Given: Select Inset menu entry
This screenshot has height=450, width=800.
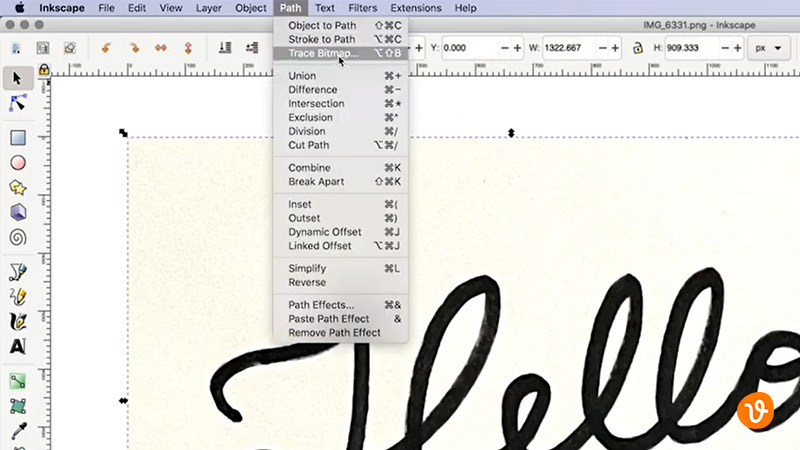Looking at the screenshot, I should pos(340,204).
